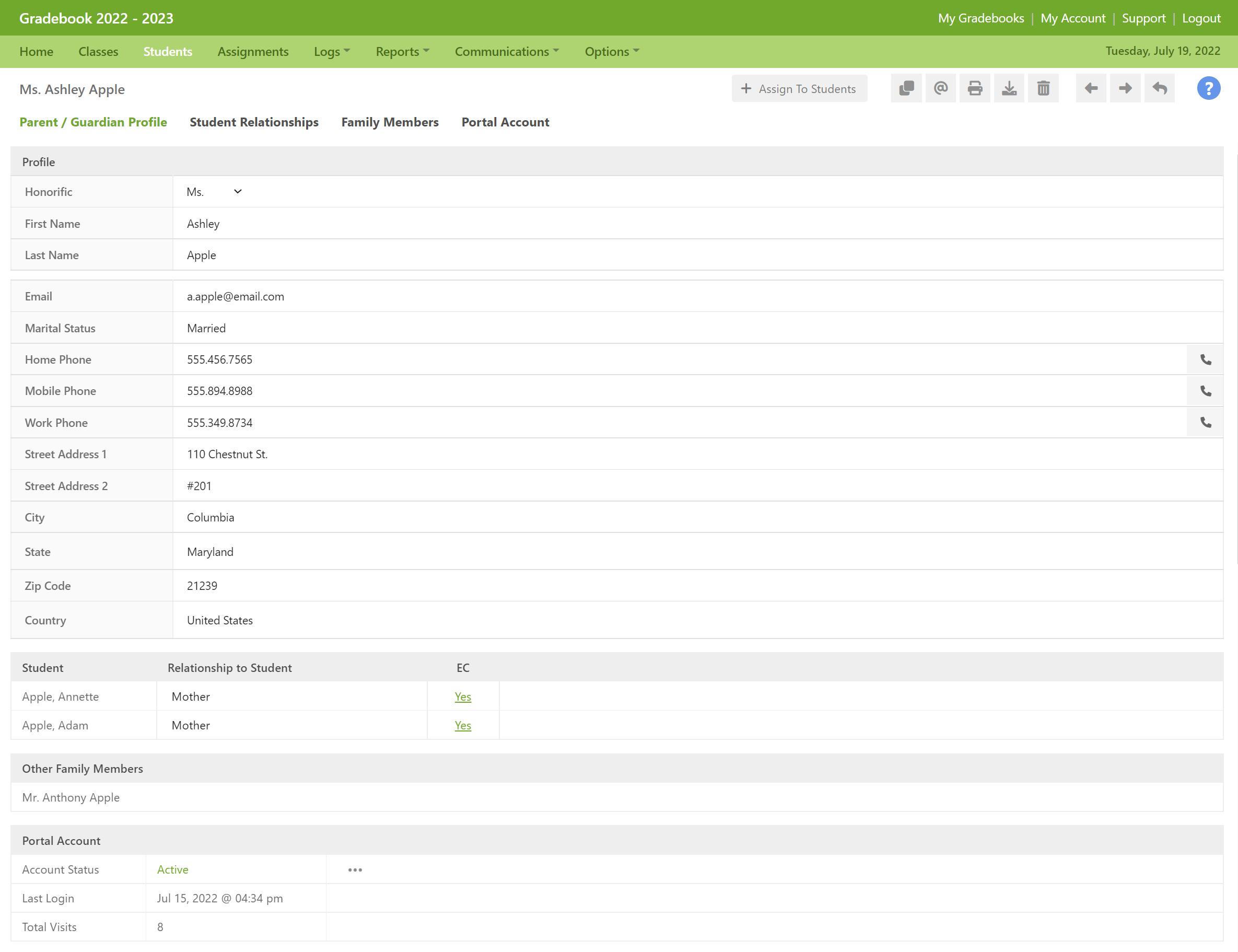Open the Family Members tab
This screenshot has width=1238, height=952.
coord(390,122)
